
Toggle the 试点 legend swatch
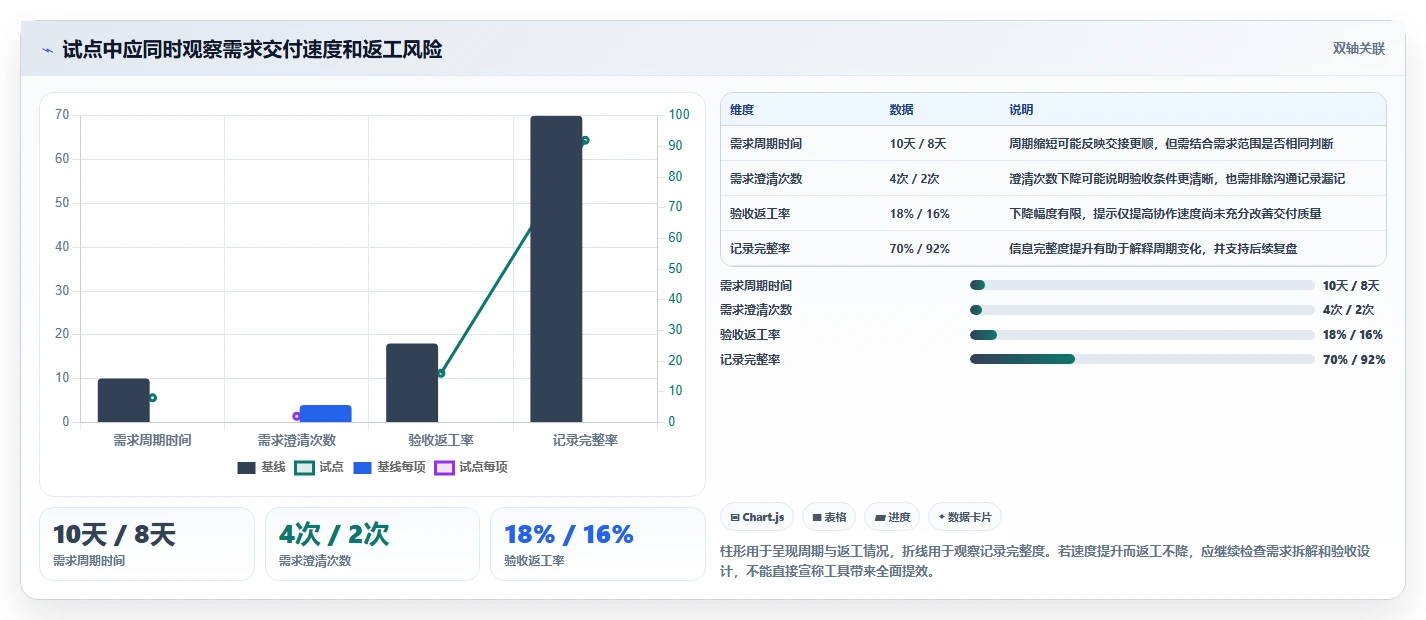tap(305, 468)
